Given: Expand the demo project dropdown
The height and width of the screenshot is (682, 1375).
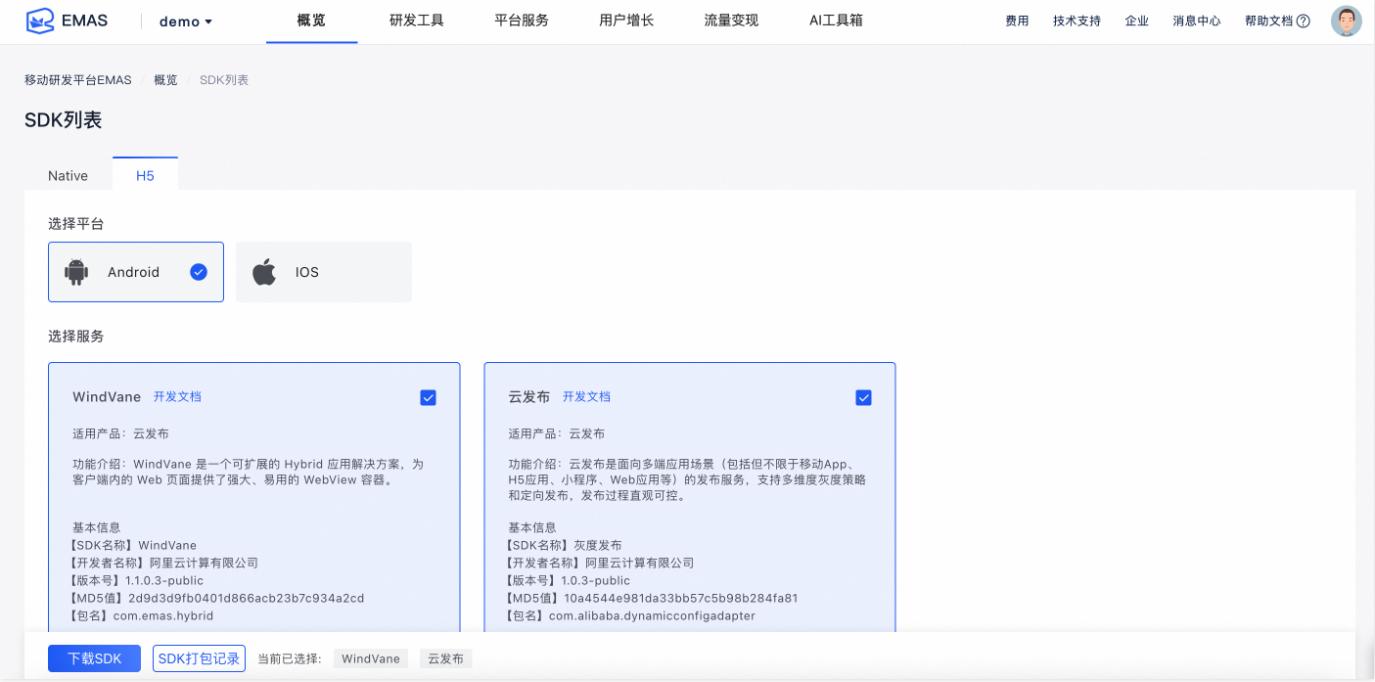Looking at the screenshot, I should point(186,22).
